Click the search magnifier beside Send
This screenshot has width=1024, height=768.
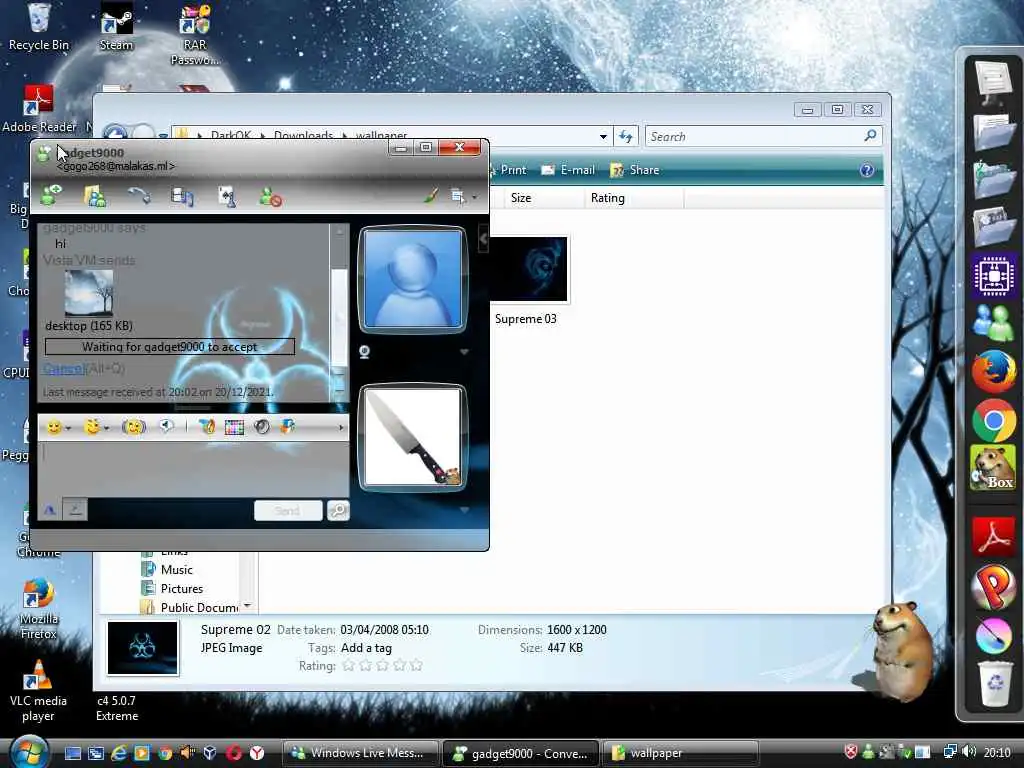[x=338, y=511]
